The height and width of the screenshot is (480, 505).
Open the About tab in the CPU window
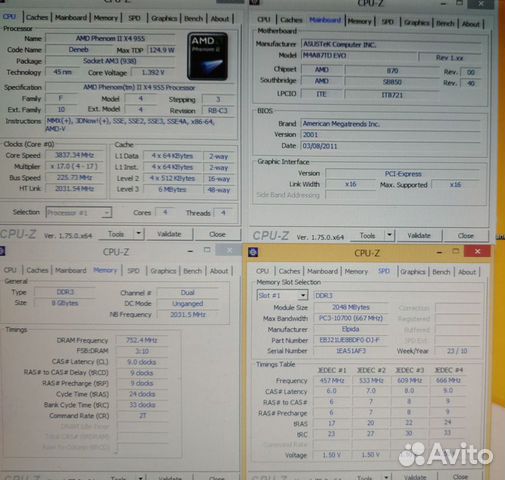tap(220, 19)
